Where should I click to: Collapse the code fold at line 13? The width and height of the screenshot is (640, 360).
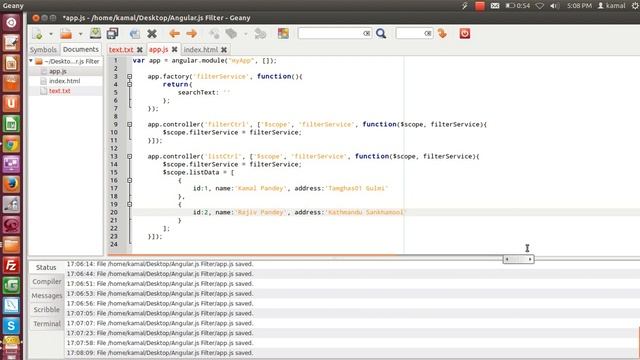tap(129, 156)
